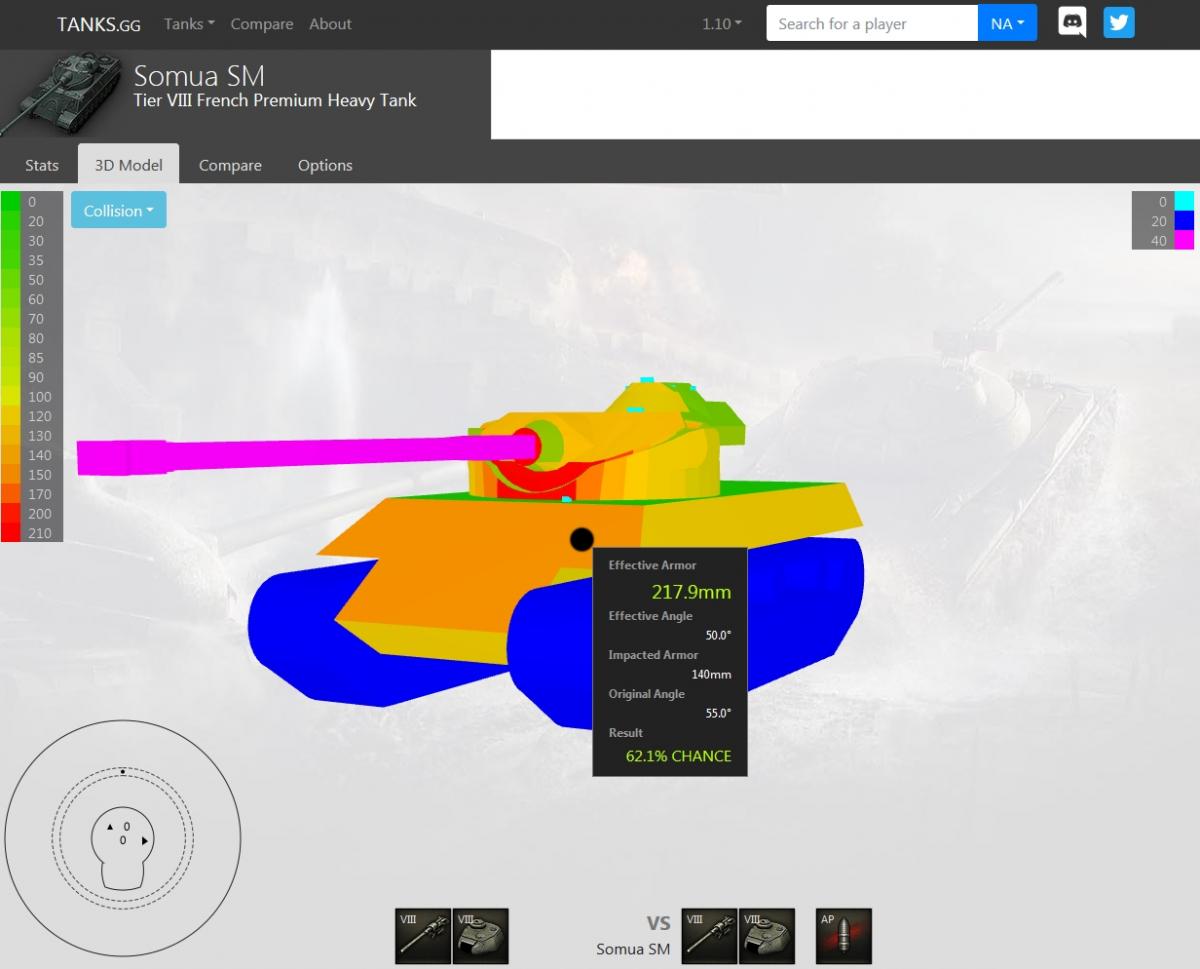Select the first turret module icon in bottom bar
The width and height of the screenshot is (1200, 969).
(x=481, y=936)
